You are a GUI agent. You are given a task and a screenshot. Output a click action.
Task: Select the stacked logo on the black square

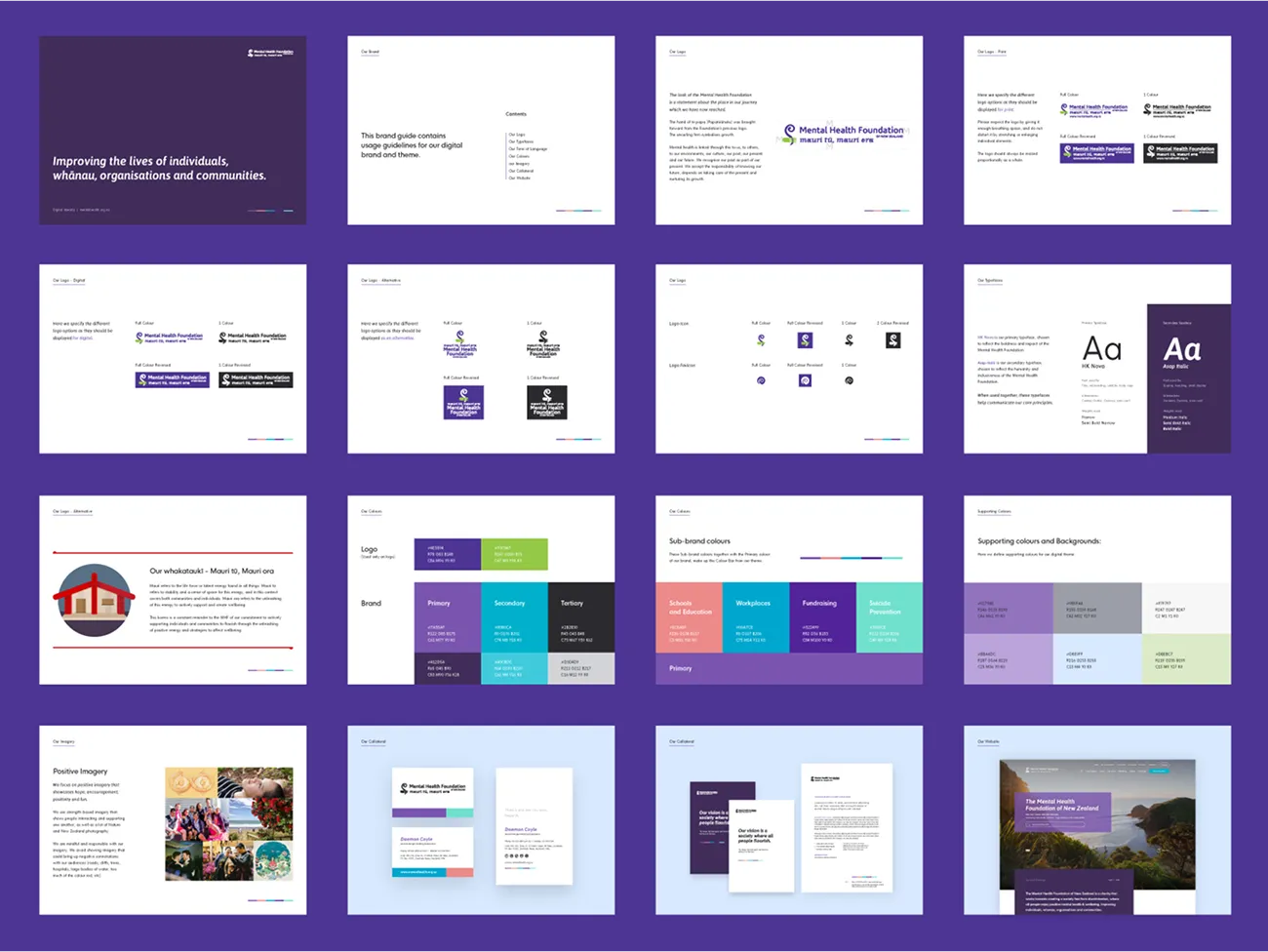(x=547, y=403)
